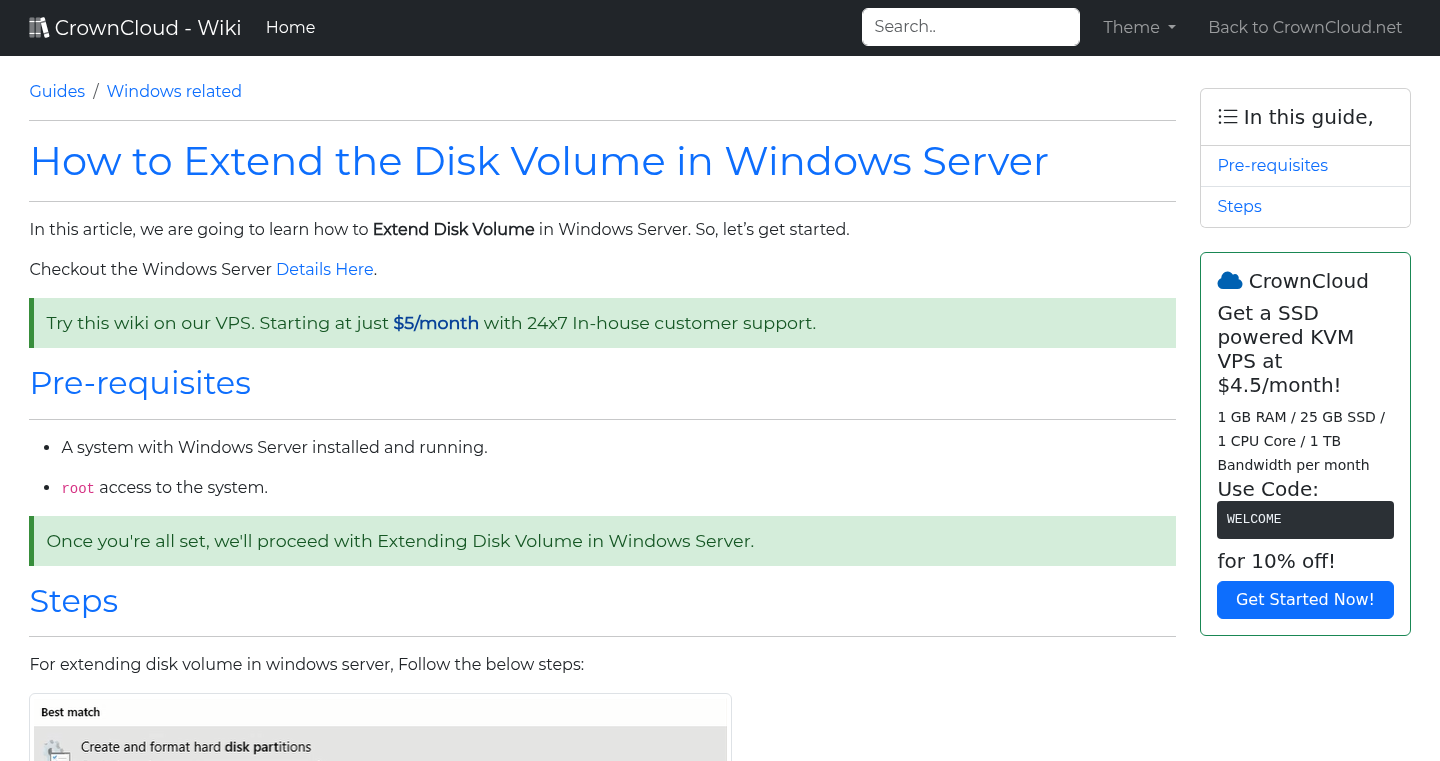Click the page heading 'How to Extend the Disk Volume'
The height and width of the screenshot is (761, 1440).
tap(539, 161)
